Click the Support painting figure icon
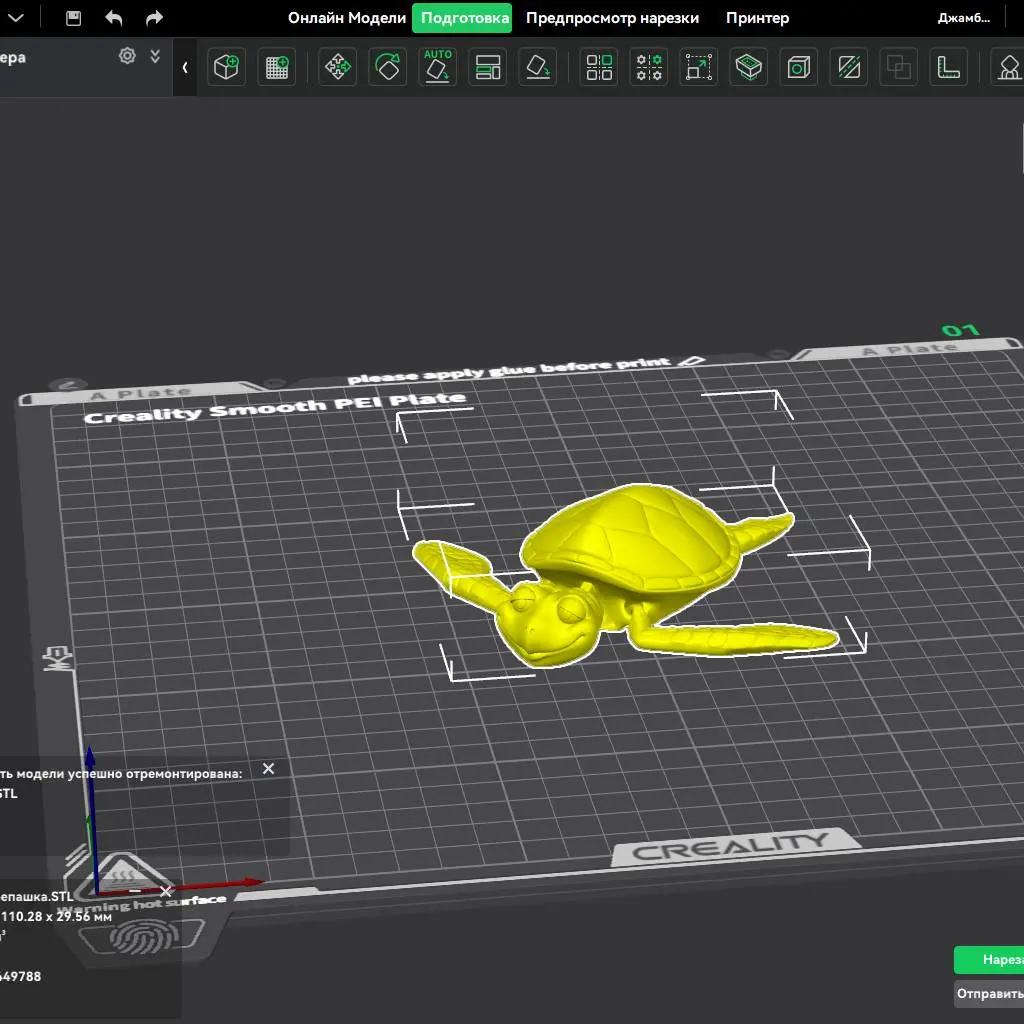The height and width of the screenshot is (1024, 1024). (x=1009, y=67)
